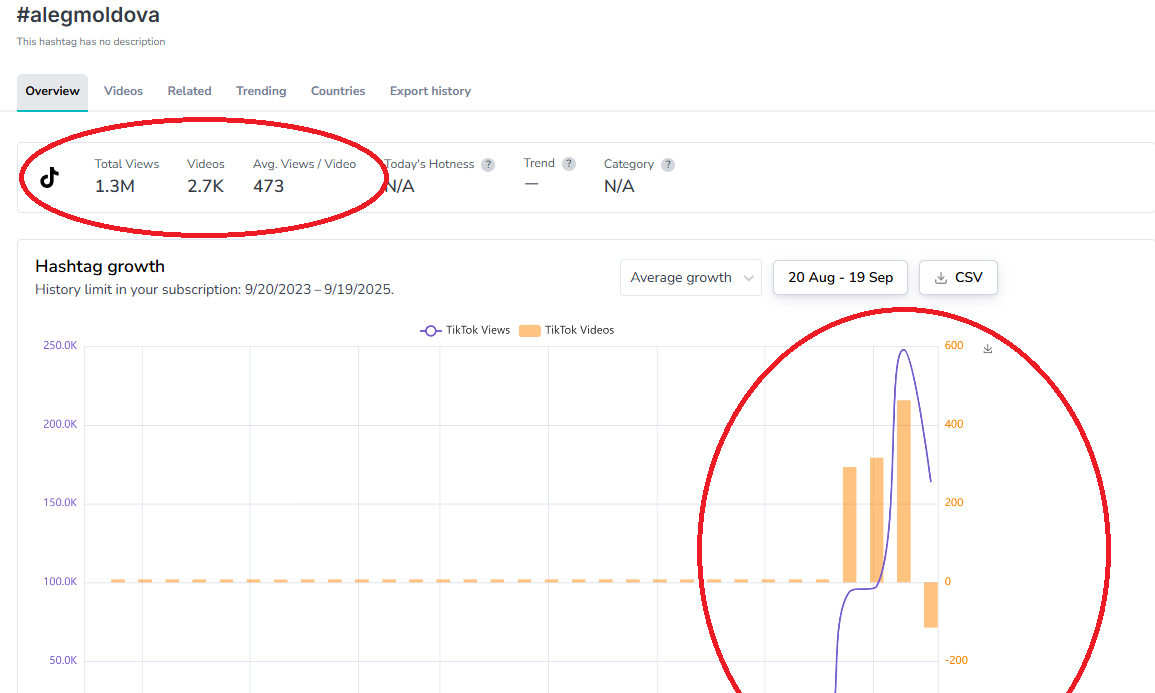This screenshot has height=693, width=1155.
Task: Click the peak of the purple views line
Action: coord(903,350)
